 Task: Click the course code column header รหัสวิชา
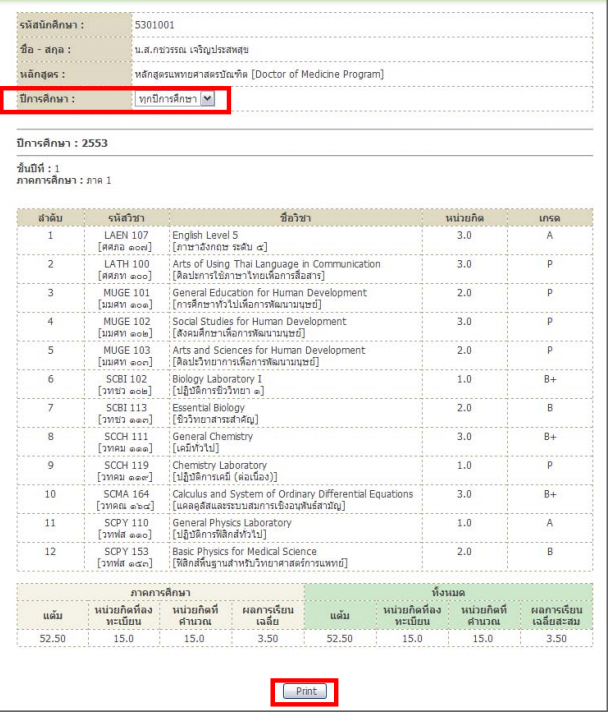pos(126,218)
